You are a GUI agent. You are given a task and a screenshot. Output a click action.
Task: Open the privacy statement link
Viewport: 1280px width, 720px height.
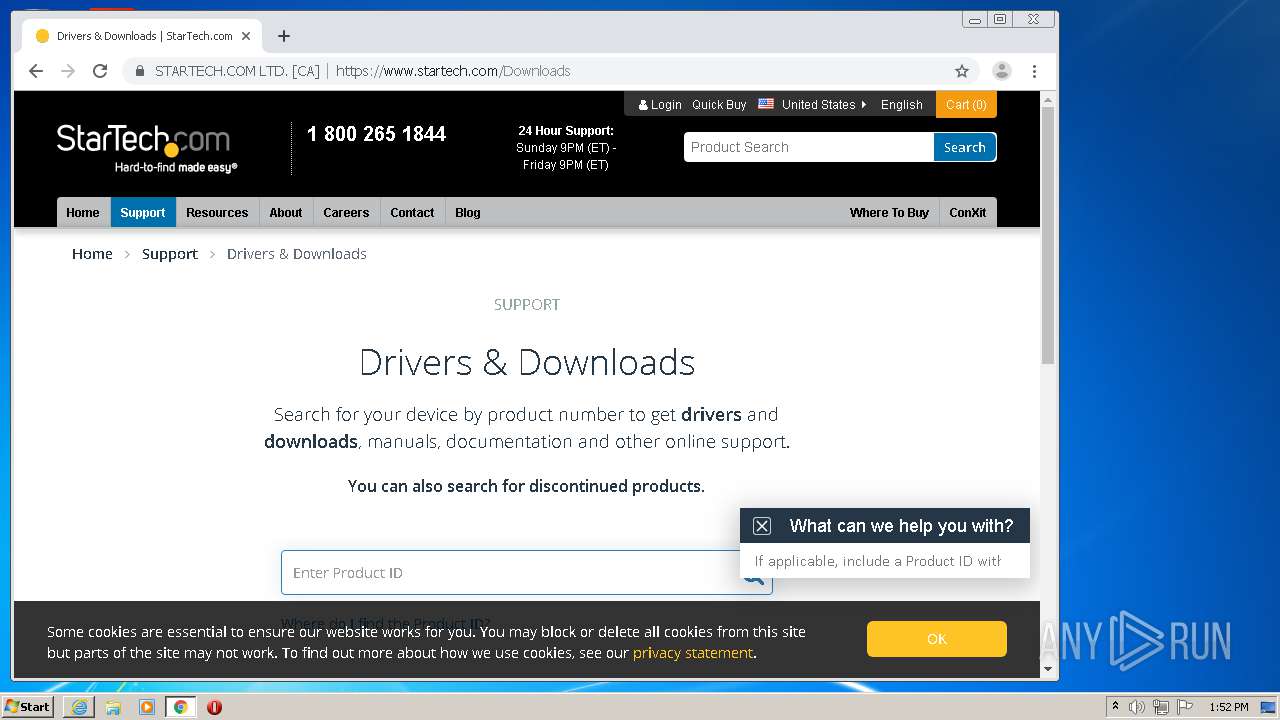(x=693, y=653)
